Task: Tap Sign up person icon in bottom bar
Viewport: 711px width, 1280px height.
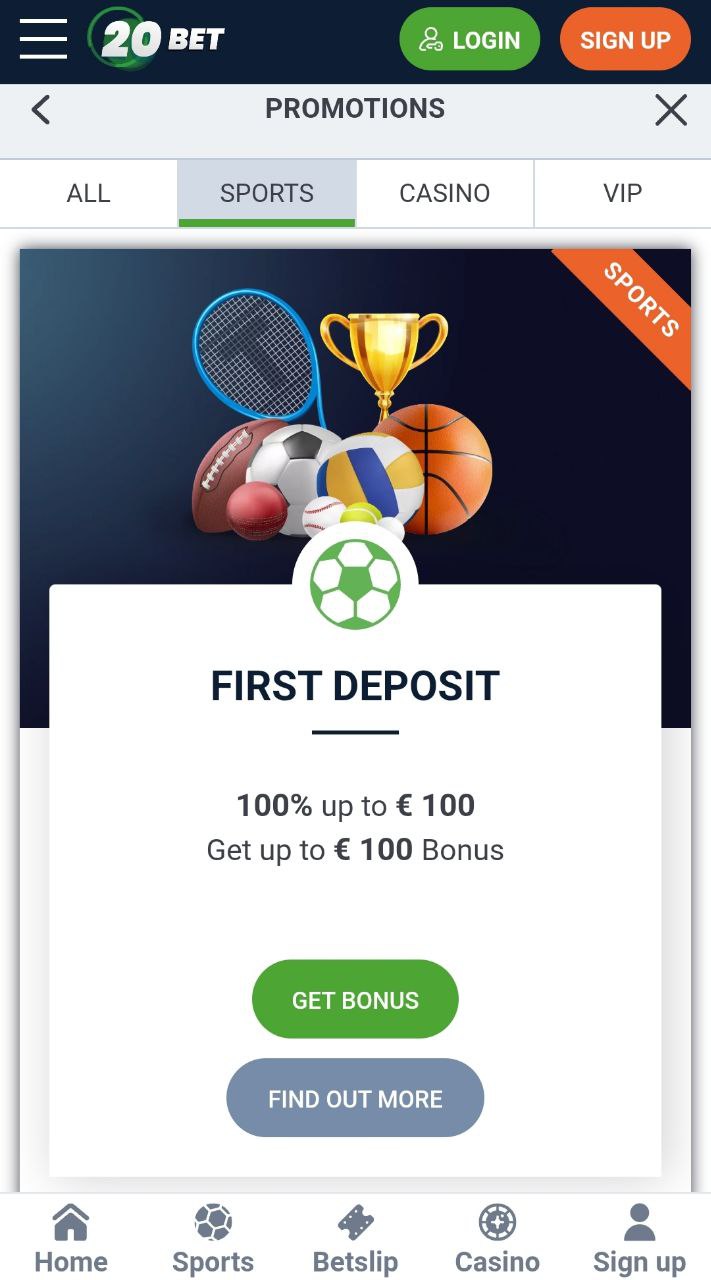Action: (x=639, y=1222)
